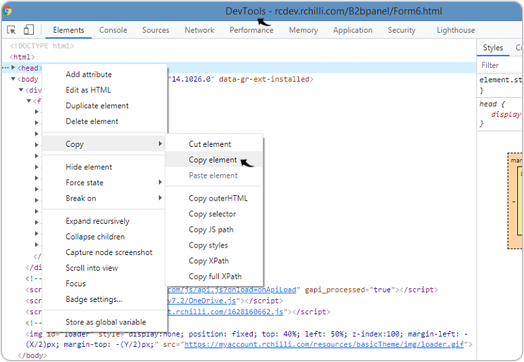The height and width of the screenshot is (362, 524).
Task: Go to the Memory tab
Action: tap(303, 30)
